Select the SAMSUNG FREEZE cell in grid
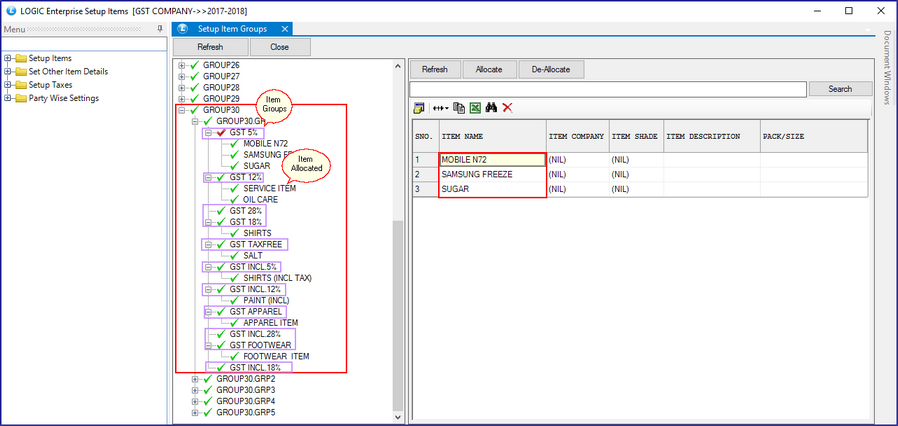 (493, 174)
